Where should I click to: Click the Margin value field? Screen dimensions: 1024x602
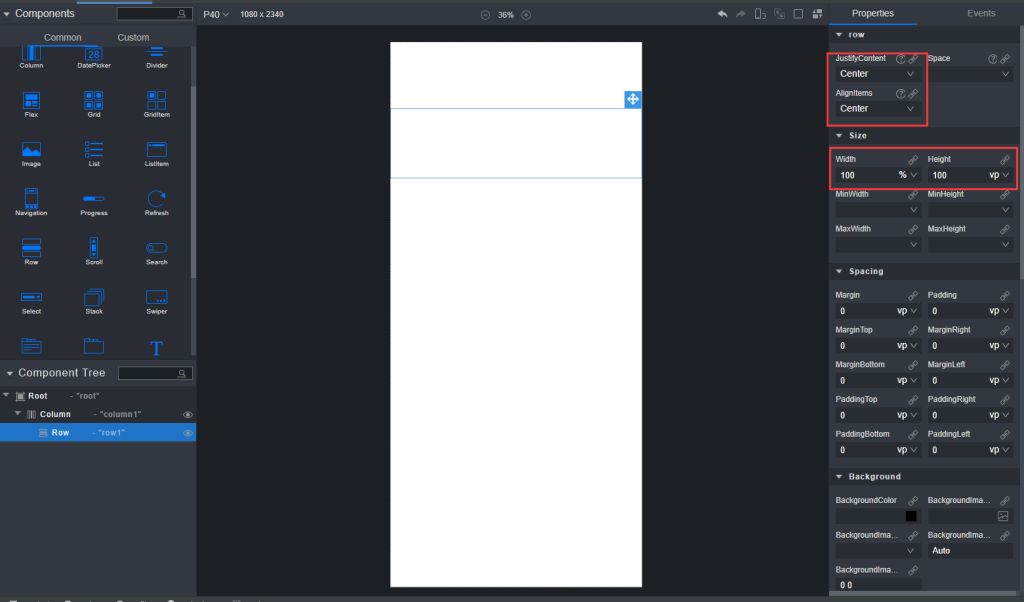coord(866,311)
